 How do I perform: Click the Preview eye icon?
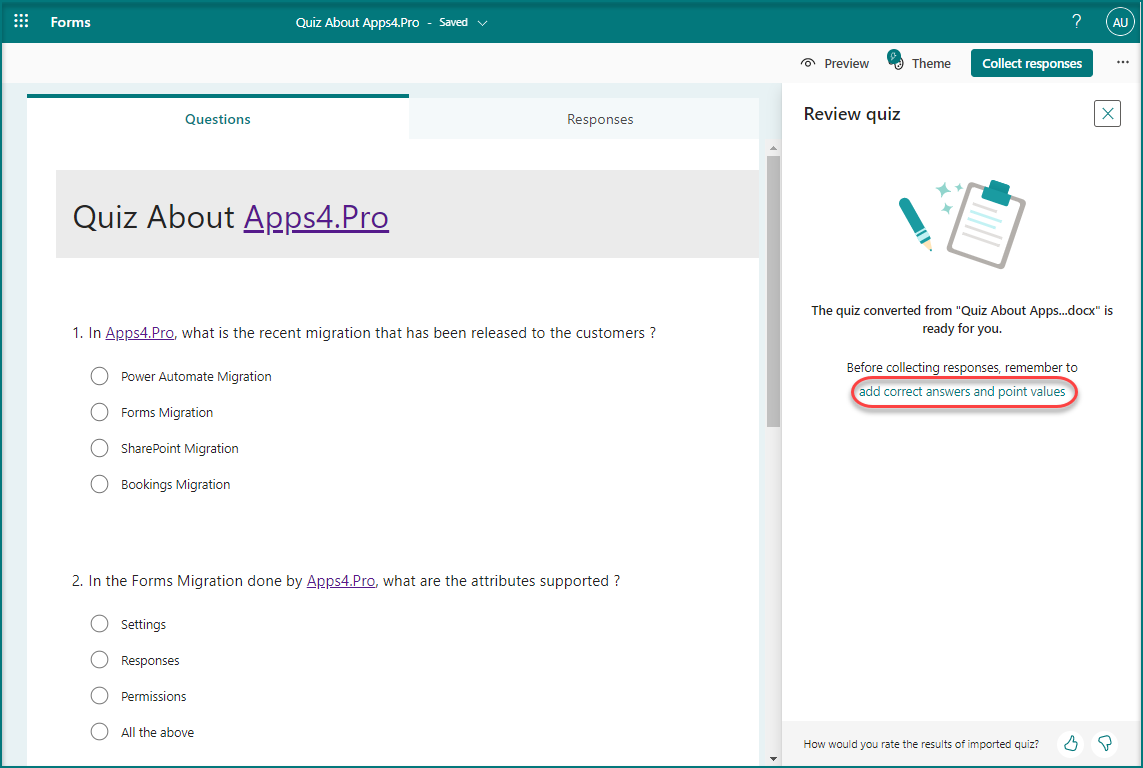click(x=808, y=63)
